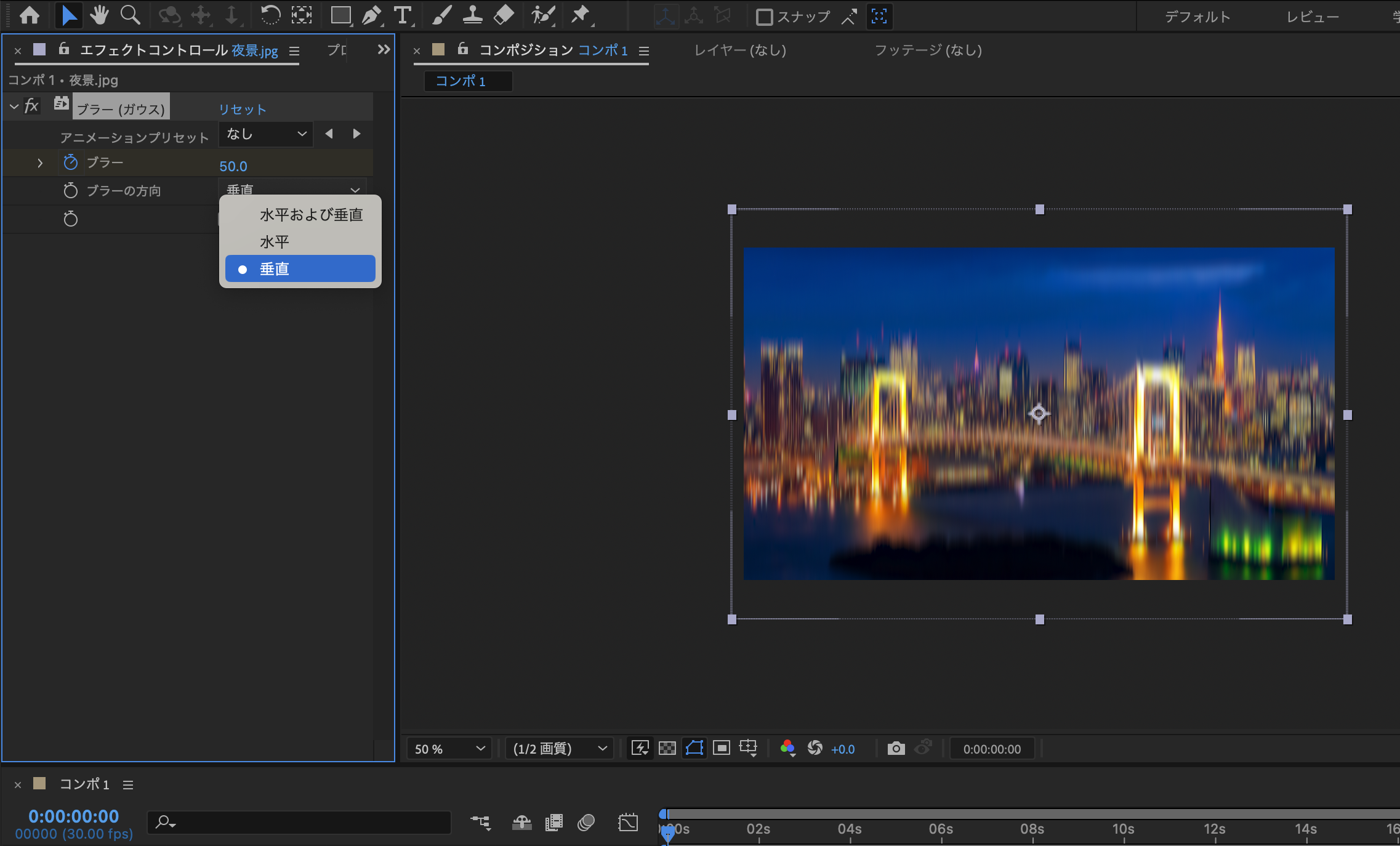
Task: Select the Rotation tool
Action: [270, 15]
